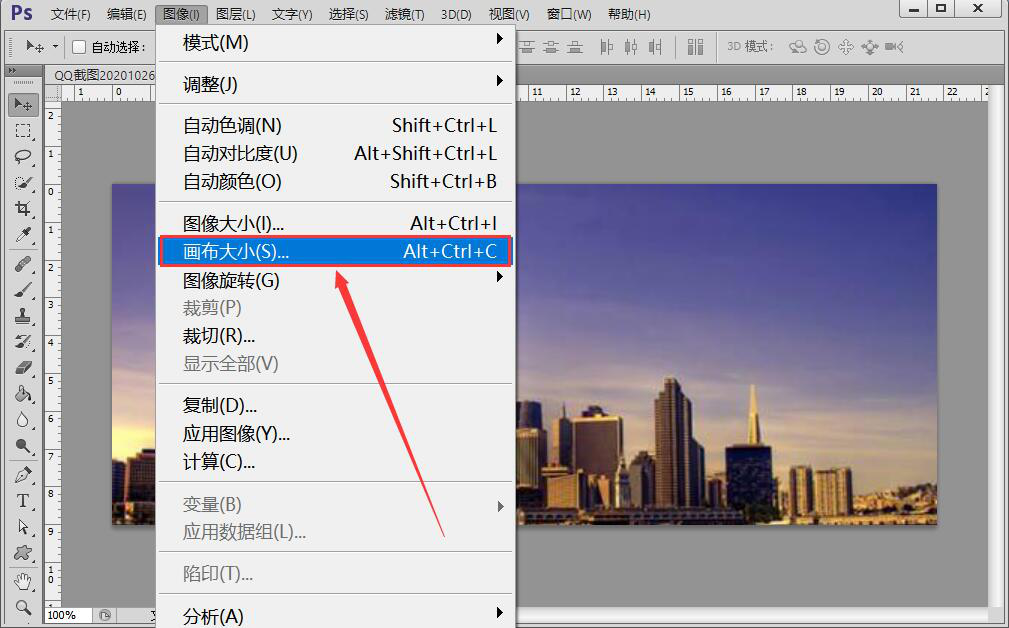Viewport: 1009px width, 628px height.
Task: Click the status bar document info icon
Action: (105, 615)
